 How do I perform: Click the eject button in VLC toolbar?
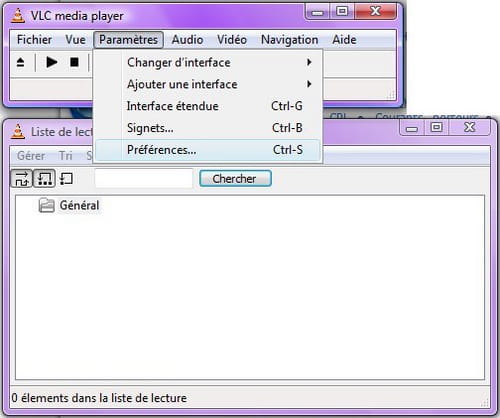point(20,62)
